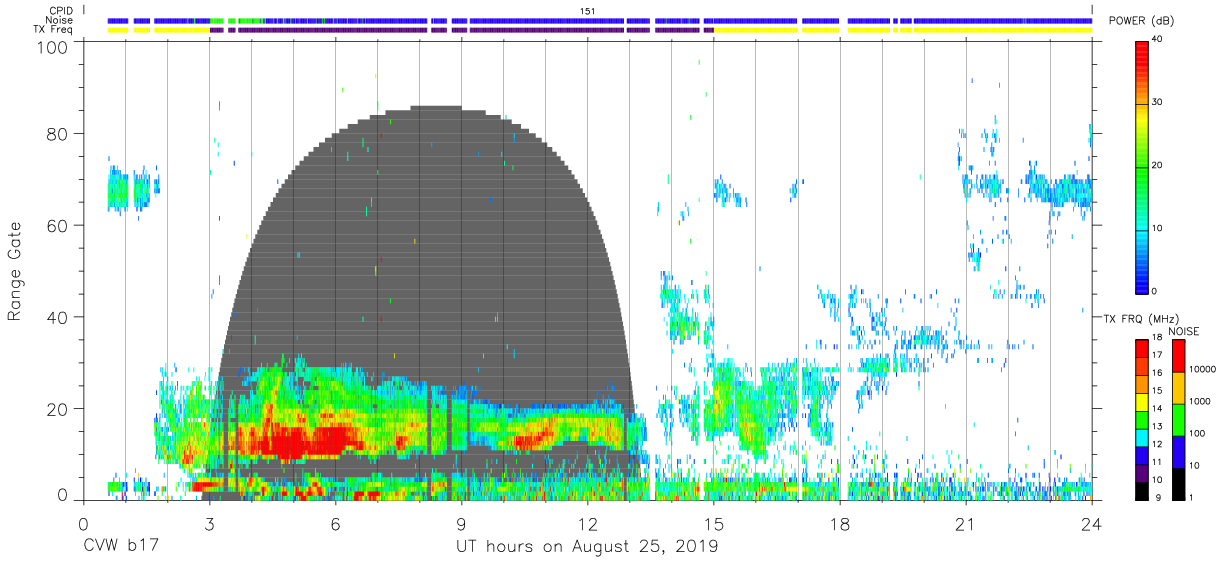This screenshot has width=1228, height=567.
Task: Click the 100 label on NOISE legend
Action: 1197,433
